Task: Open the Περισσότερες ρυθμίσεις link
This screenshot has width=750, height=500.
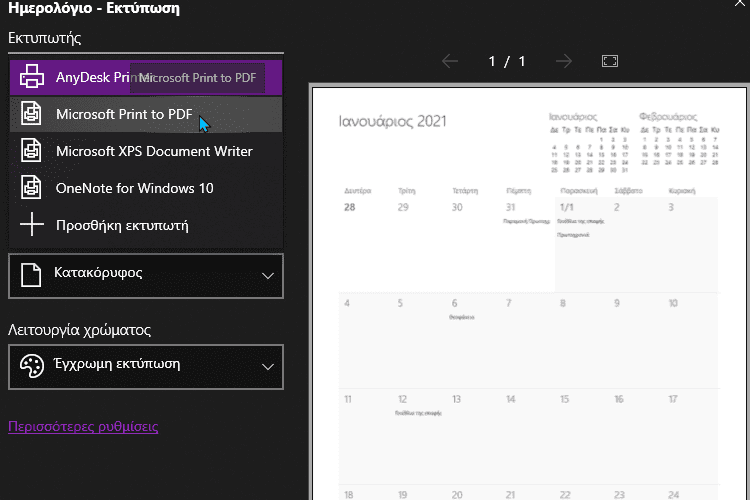Action: tap(83, 426)
